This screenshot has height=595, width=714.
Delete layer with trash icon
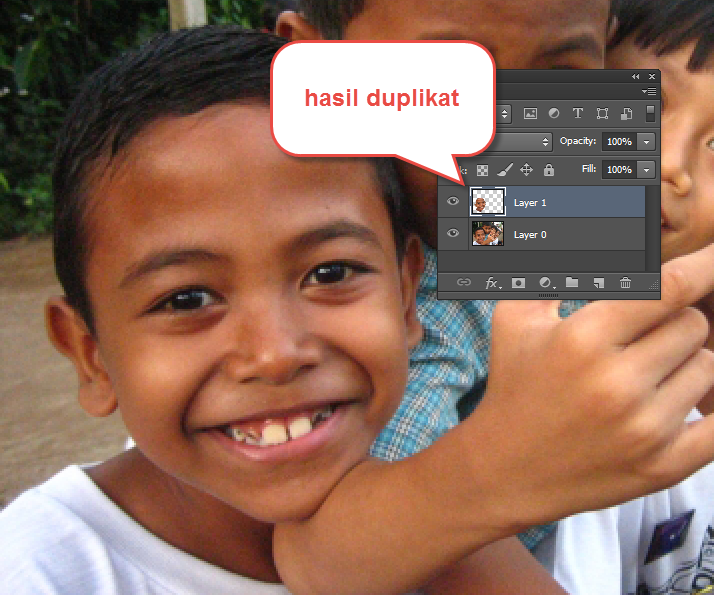coord(625,283)
